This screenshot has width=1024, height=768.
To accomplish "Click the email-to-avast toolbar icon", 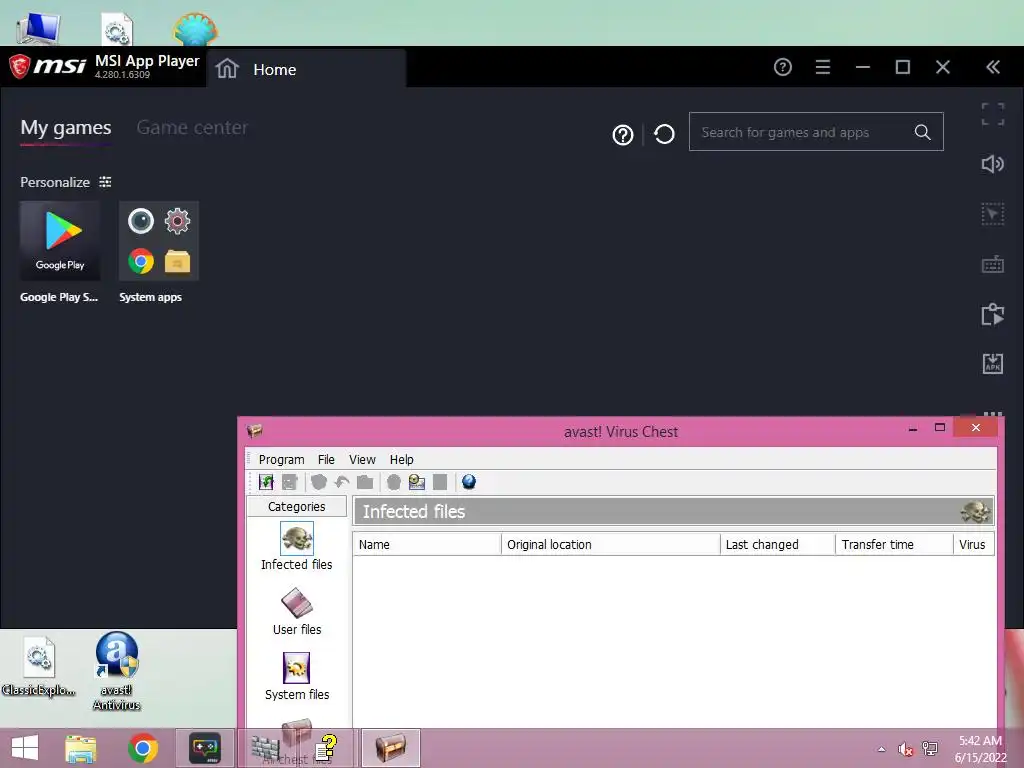I will pyautogui.click(x=417, y=482).
